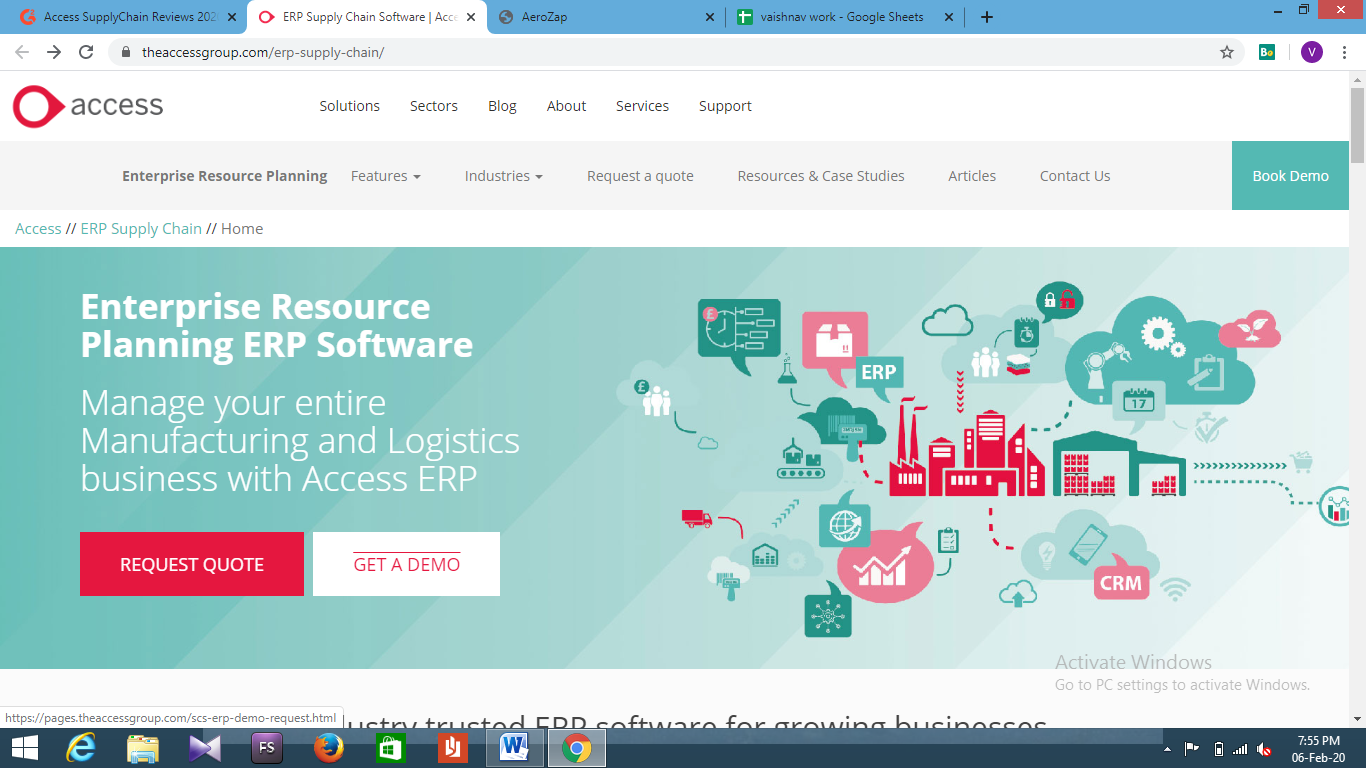Click the CRM speech bubble in the illustration

[x=1120, y=581]
